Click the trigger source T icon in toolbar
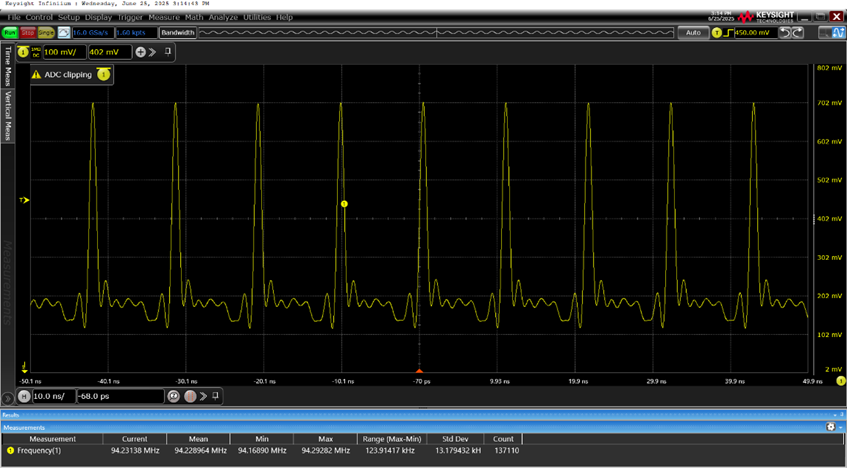 click(x=717, y=33)
